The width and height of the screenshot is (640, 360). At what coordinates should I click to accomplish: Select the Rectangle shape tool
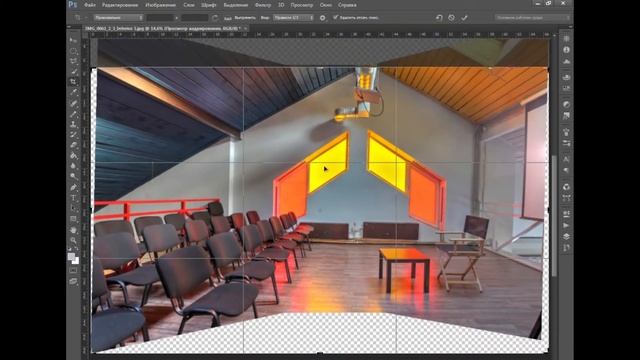click(73, 219)
